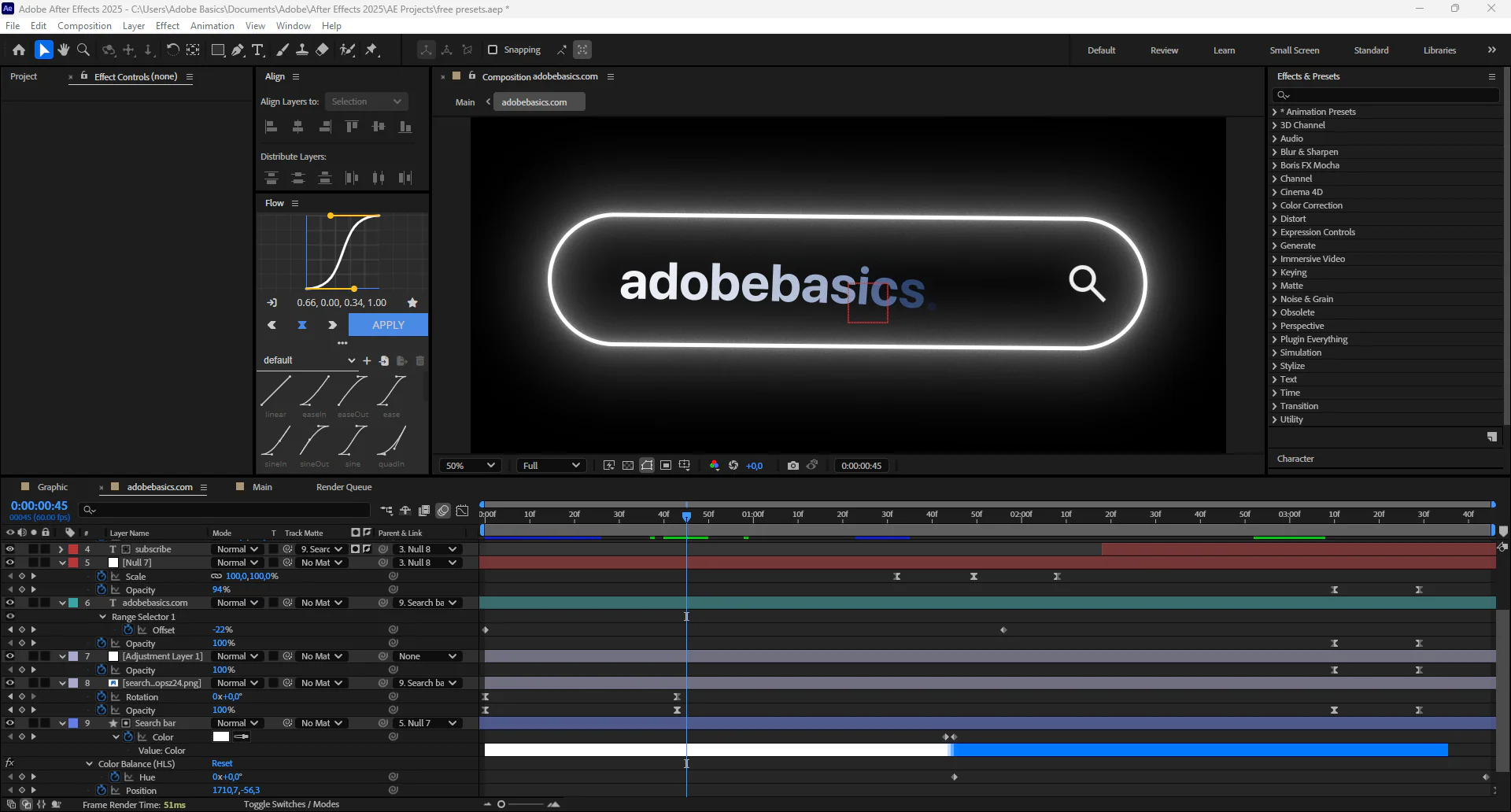The image size is (1511, 812).
Task: Click Reset for Color Balance (HLS)
Action: [222, 763]
